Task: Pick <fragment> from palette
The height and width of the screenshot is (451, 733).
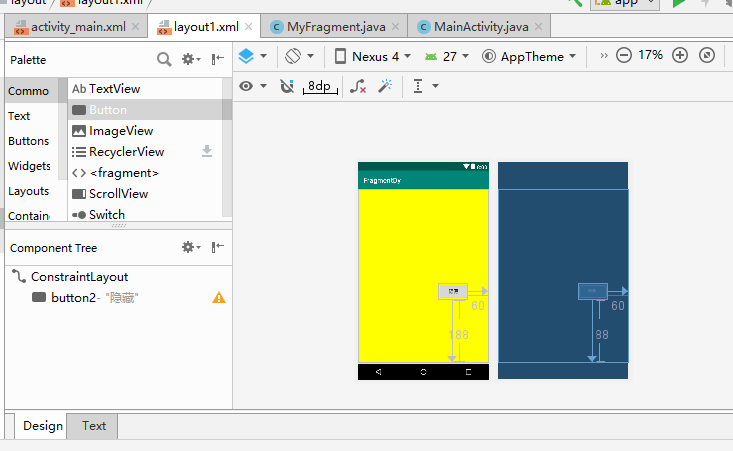Action: (145, 173)
